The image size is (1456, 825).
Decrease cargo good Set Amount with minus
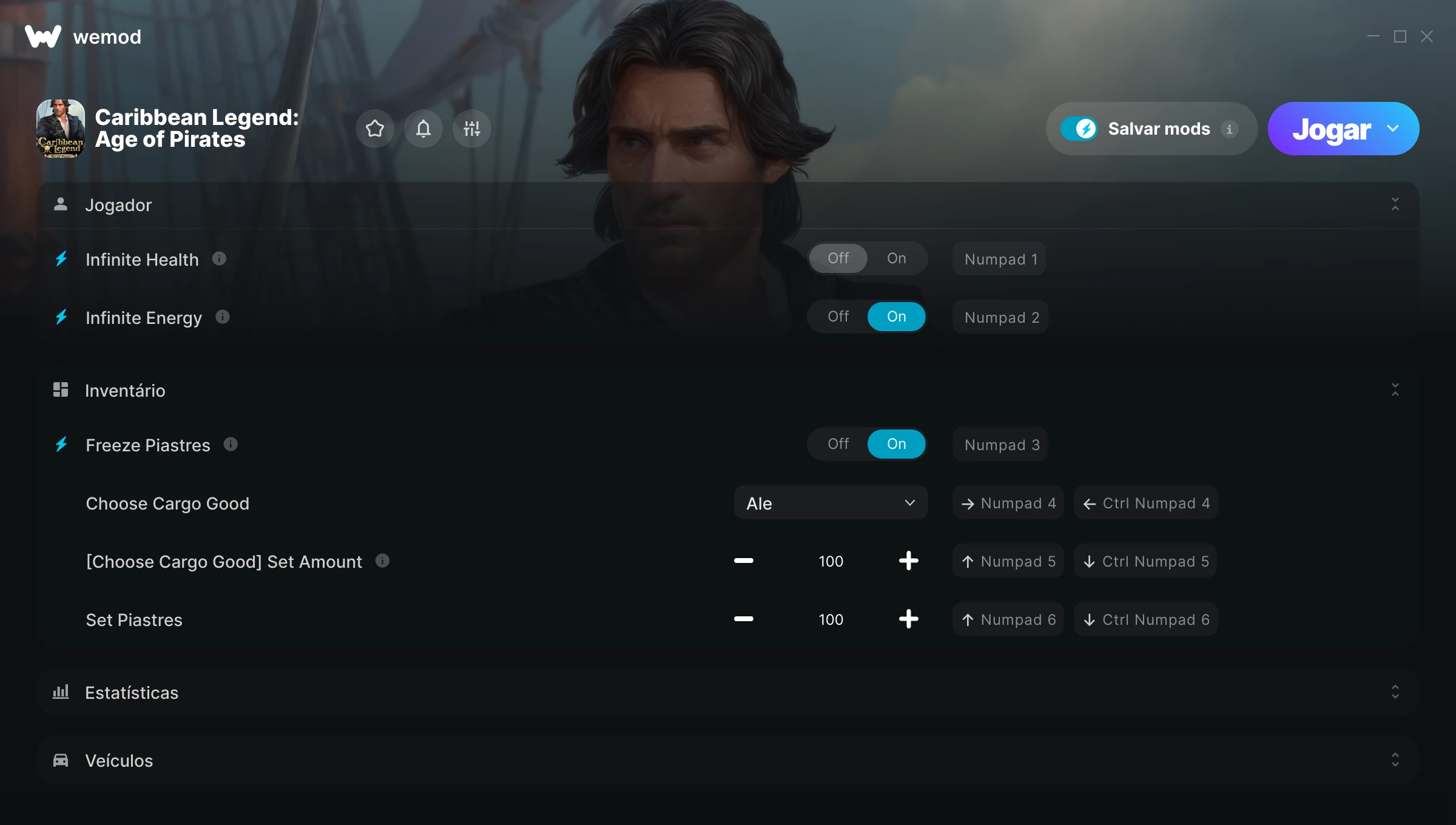tap(743, 561)
